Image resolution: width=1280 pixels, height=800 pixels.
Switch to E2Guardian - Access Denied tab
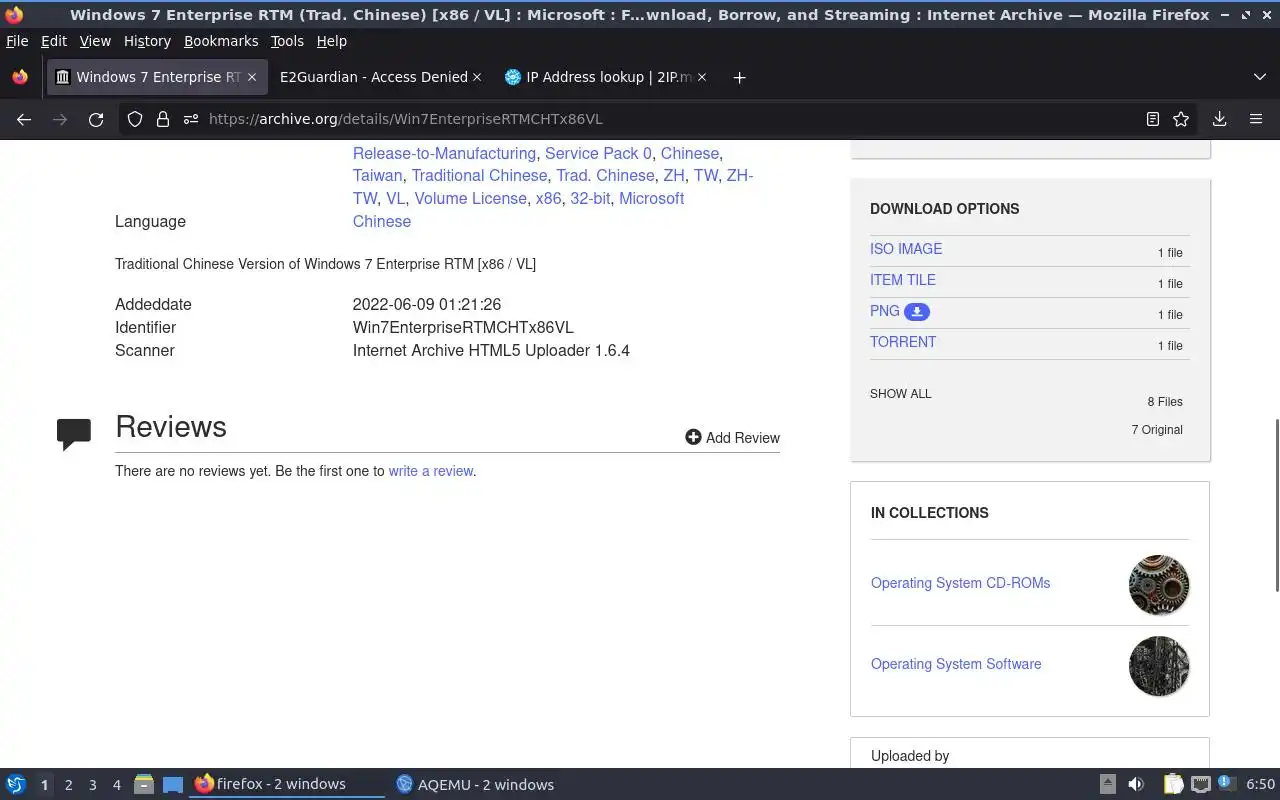(373, 77)
